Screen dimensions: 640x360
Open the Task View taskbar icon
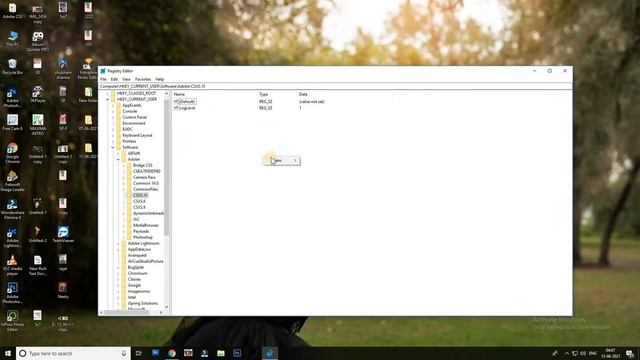(x=139, y=353)
